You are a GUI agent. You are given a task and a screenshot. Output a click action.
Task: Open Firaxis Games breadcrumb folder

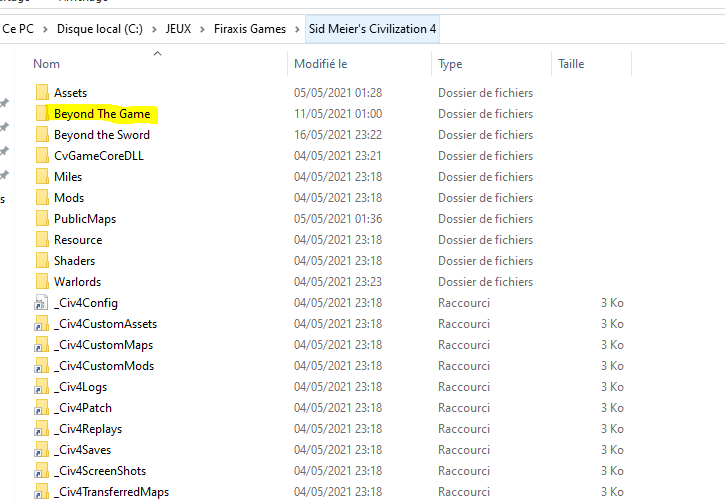[250, 29]
